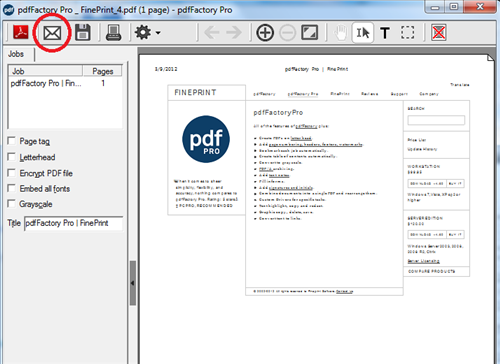Screen dimensions: 500x364
Task: Print the document with printer icon
Action: 113,33
